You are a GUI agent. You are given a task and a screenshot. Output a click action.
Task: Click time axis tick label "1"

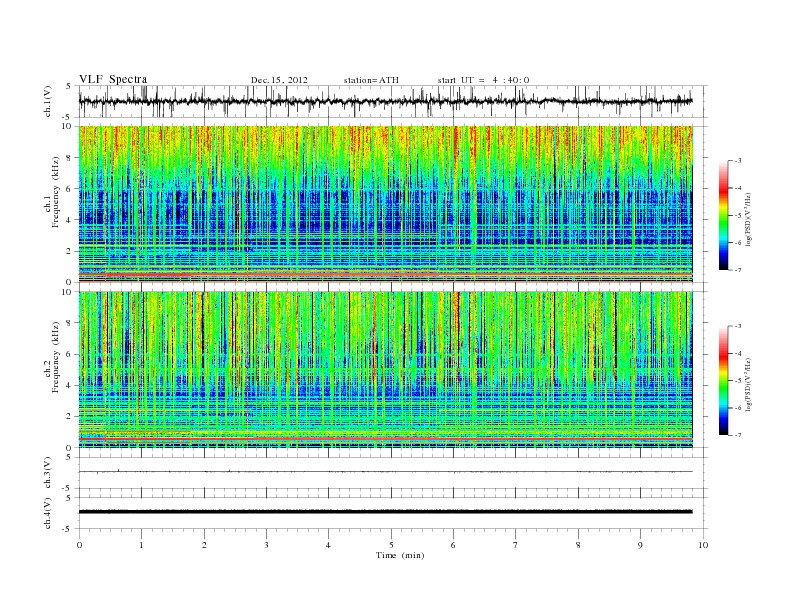click(x=141, y=545)
